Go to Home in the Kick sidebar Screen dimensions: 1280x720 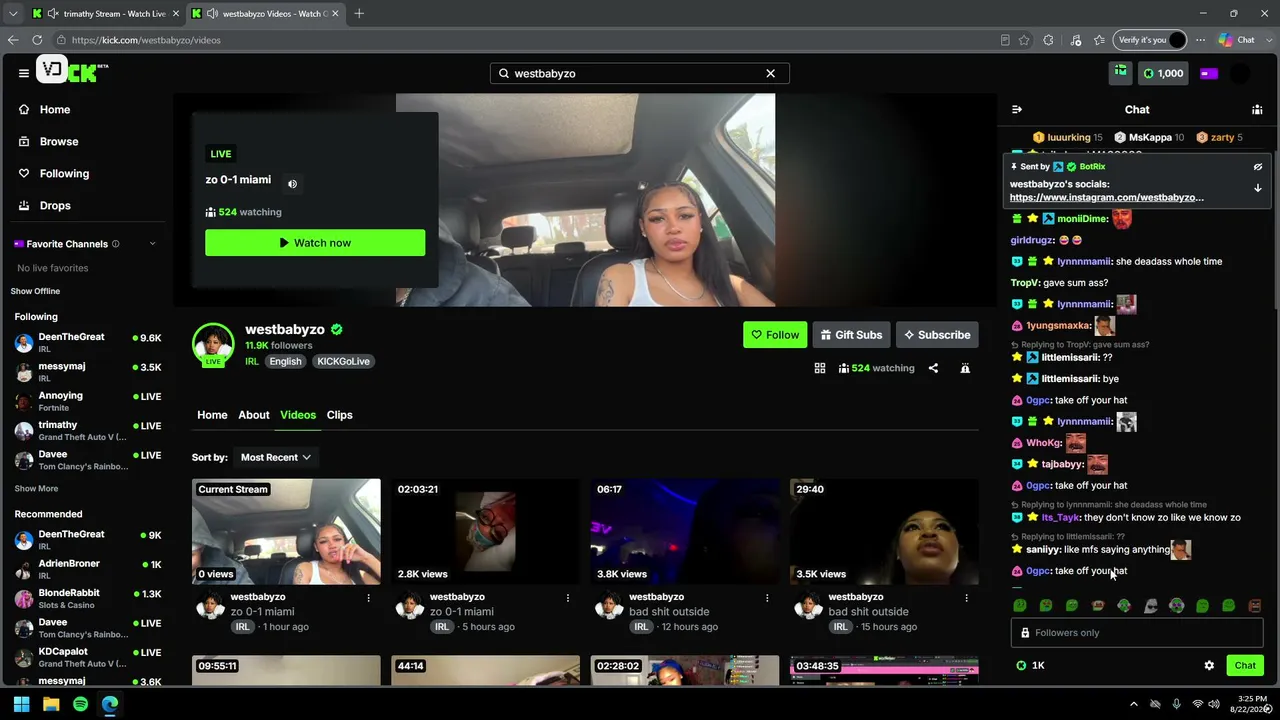(x=44, y=110)
